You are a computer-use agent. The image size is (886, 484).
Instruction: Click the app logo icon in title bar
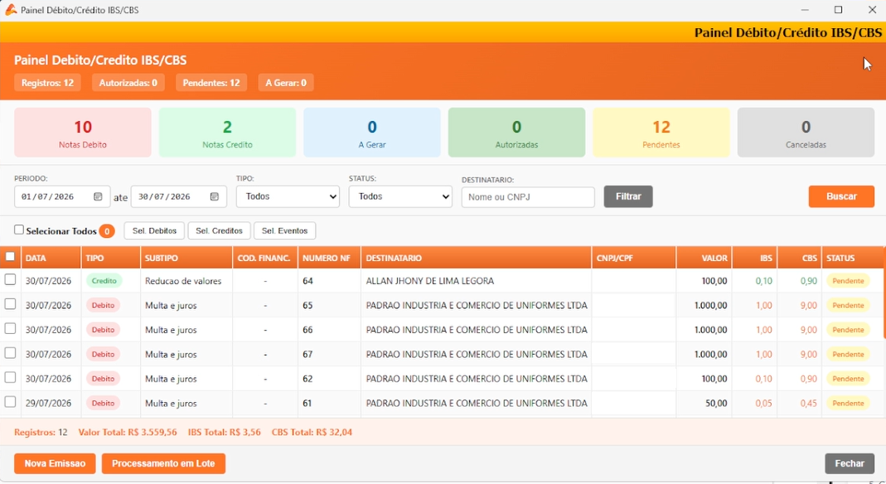[x=11, y=10]
